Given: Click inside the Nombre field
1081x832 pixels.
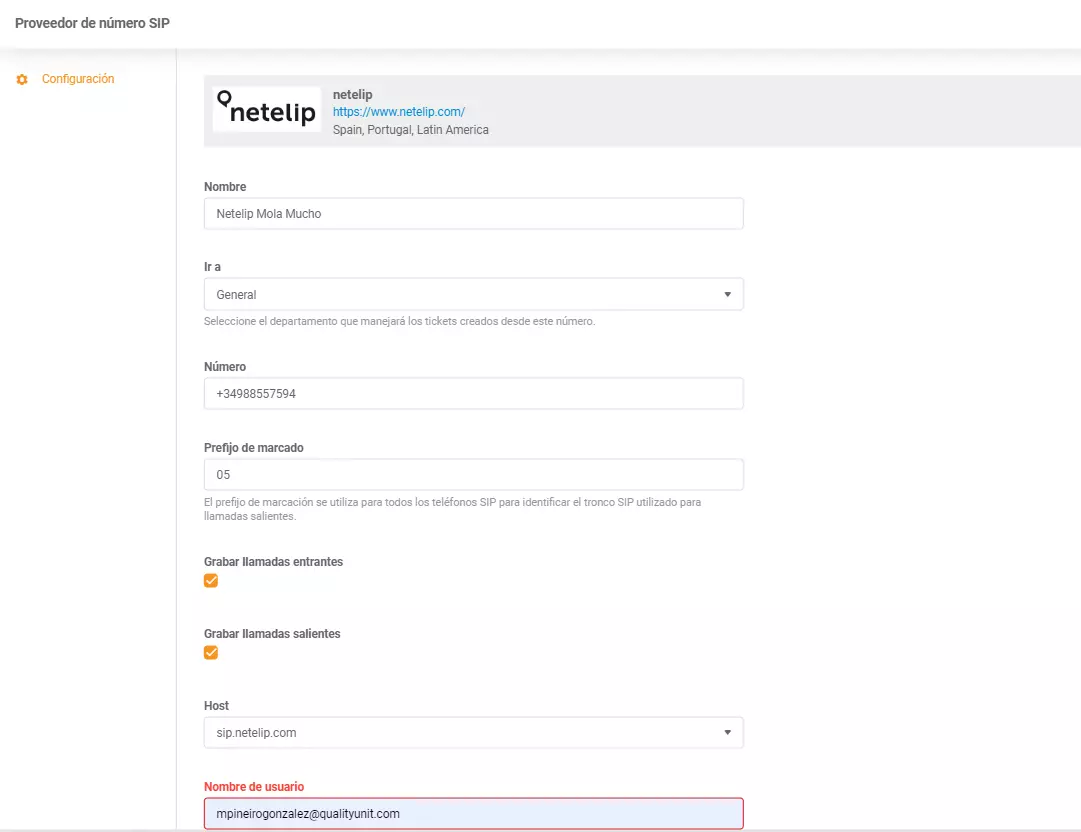Looking at the screenshot, I should click(x=473, y=213).
